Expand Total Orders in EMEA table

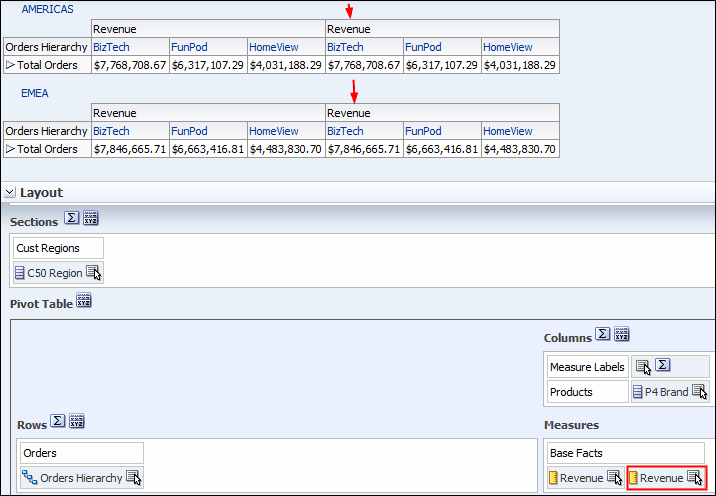click(11, 149)
